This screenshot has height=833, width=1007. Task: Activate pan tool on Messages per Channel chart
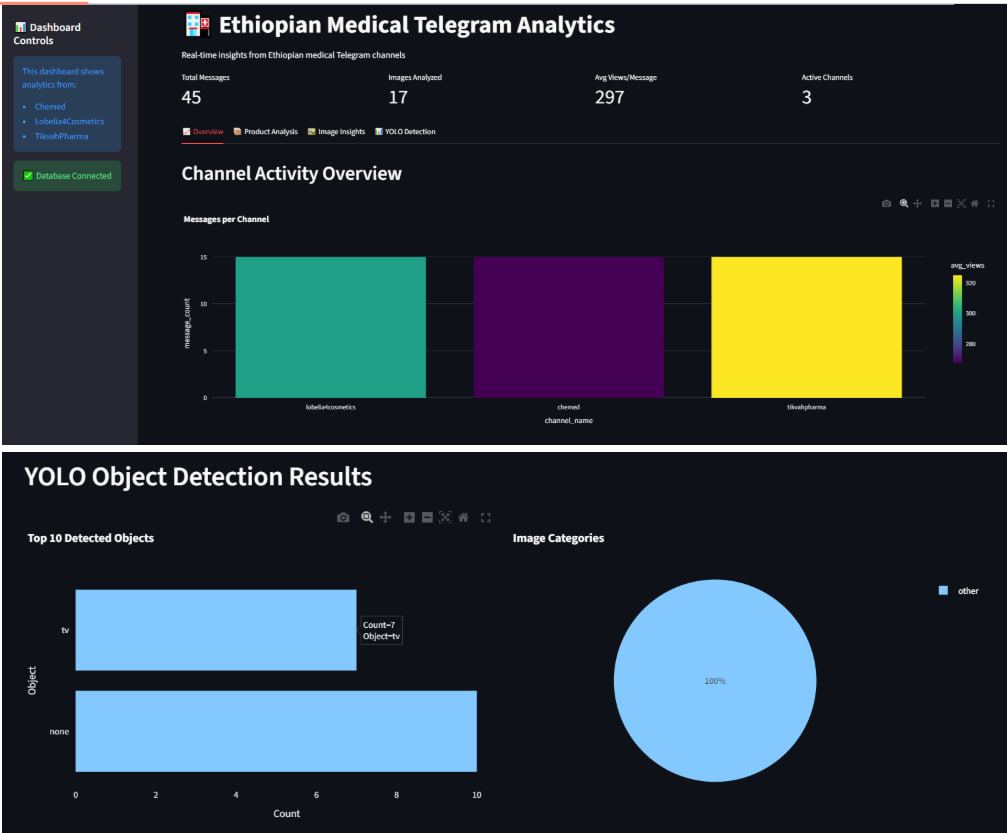tap(918, 203)
